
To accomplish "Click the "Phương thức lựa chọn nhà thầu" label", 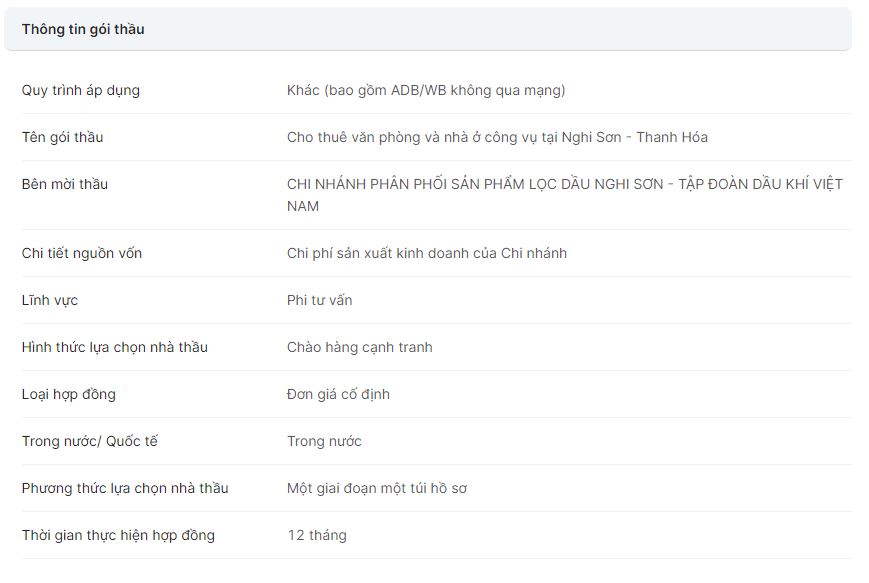I will pos(125,488).
